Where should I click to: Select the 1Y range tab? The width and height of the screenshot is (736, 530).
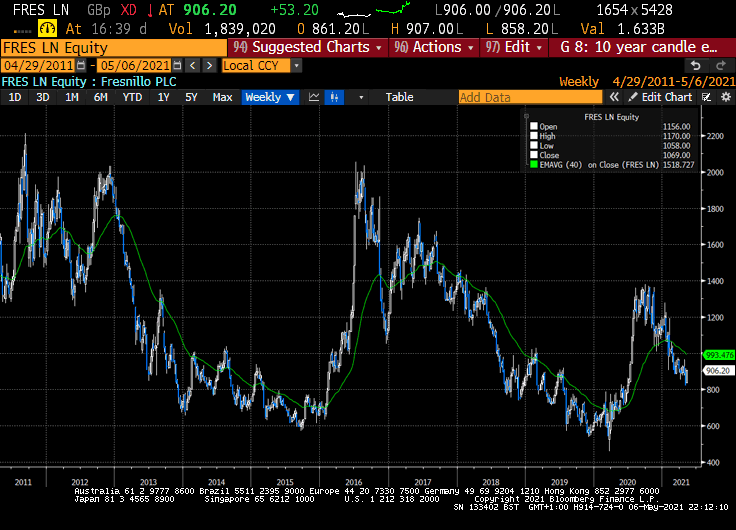[x=163, y=97]
